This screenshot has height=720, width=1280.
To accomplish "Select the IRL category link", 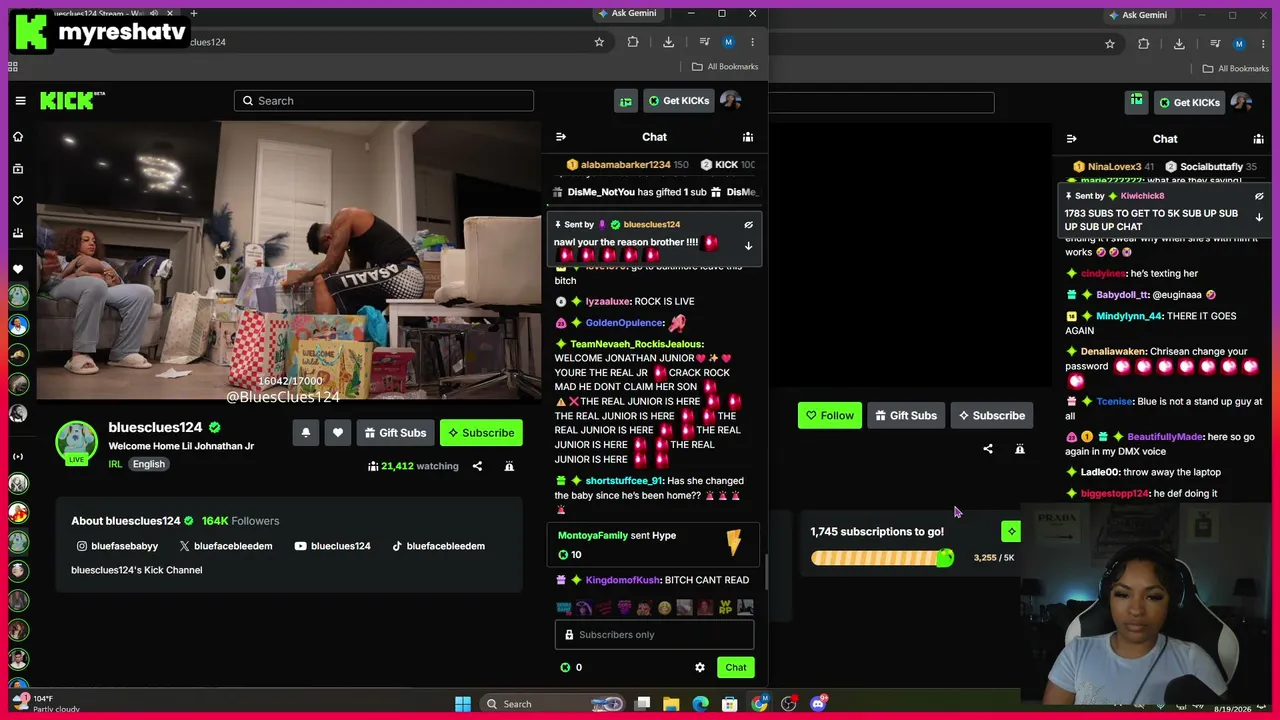I will [x=115, y=464].
